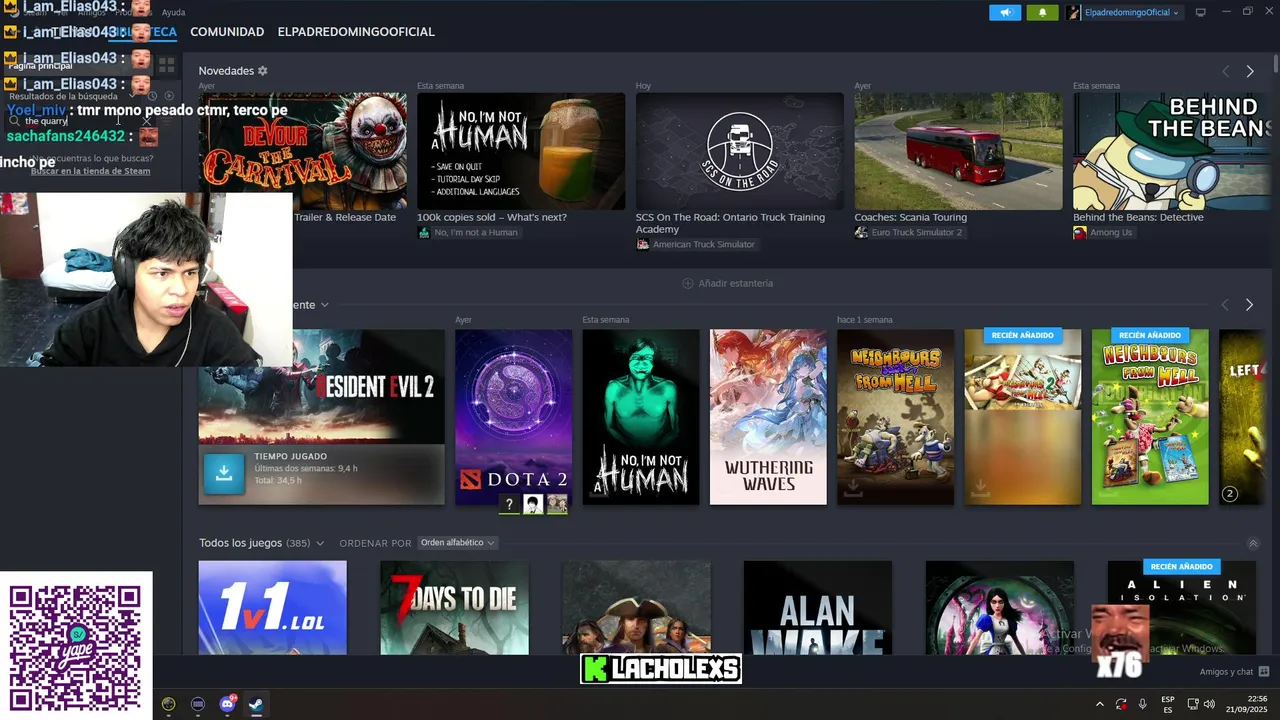Select No, I'm Not a Human cover in shelf

[x=641, y=417]
